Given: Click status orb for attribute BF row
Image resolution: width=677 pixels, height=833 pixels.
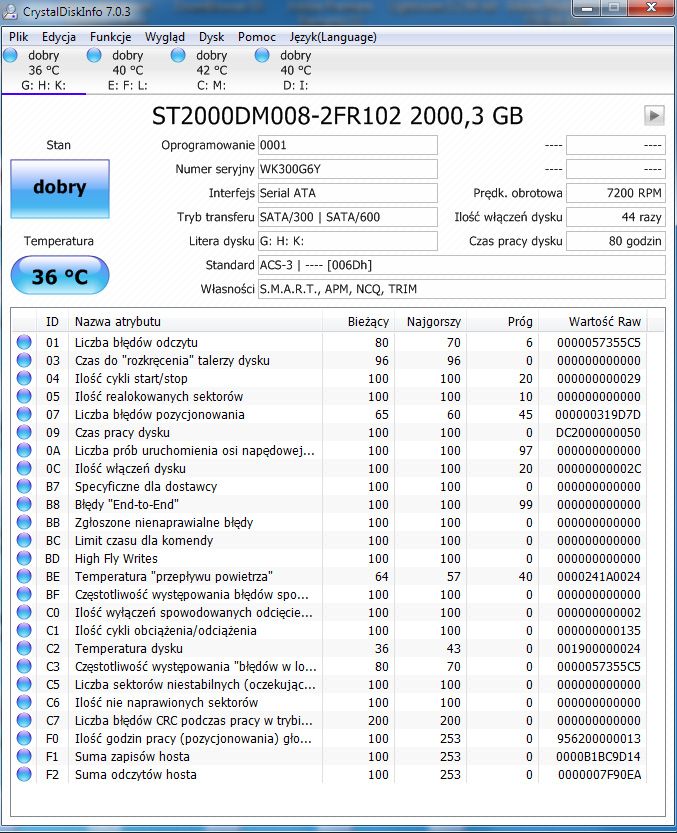Looking at the screenshot, I should click(x=24, y=594).
